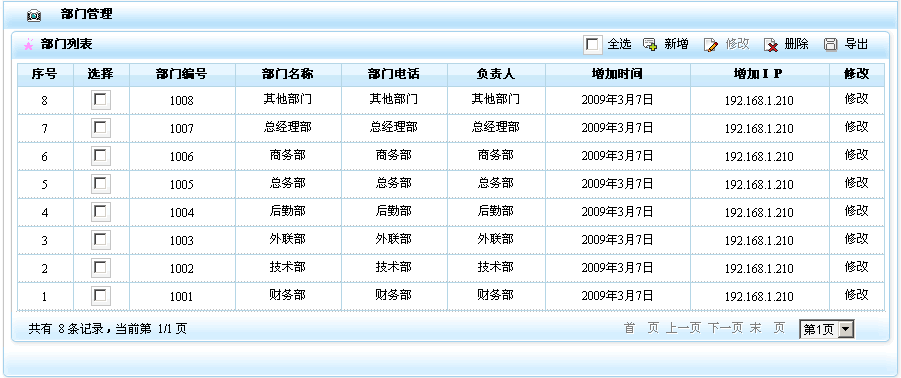Image resolution: width=901 pixels, height=378 pixels.
Task: Edit 财务部 via its 修改 link
Action: (856, 295)
